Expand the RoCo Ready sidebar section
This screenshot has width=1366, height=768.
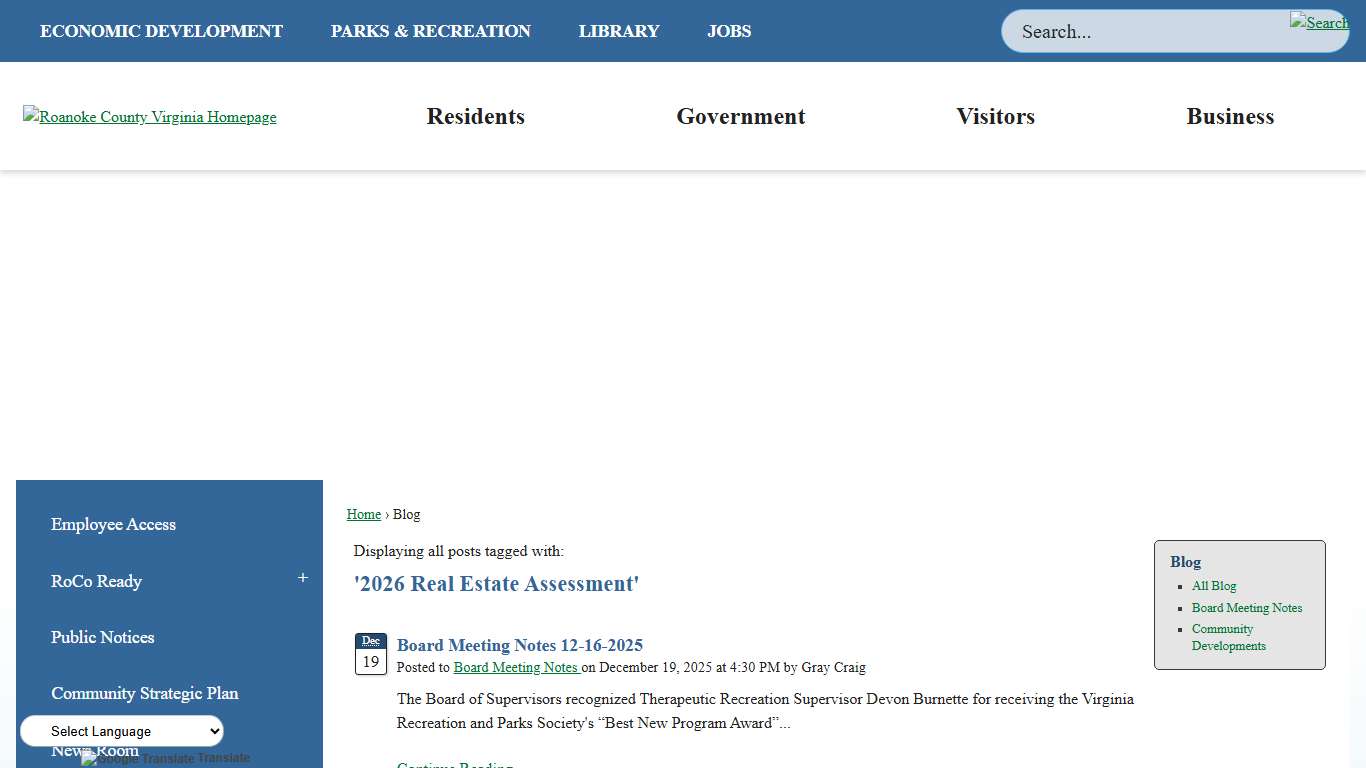click(302, 578)
